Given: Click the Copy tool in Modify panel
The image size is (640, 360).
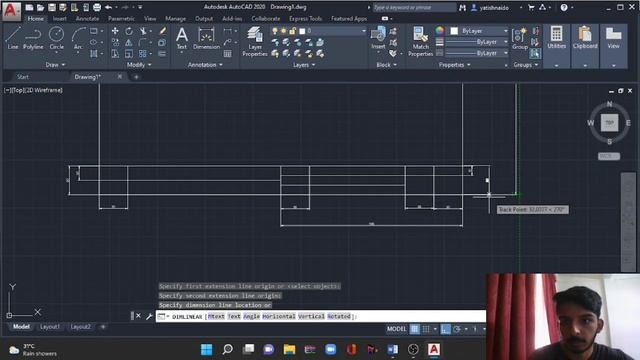Looking at the screenshot, I should (x=115, y=42).
